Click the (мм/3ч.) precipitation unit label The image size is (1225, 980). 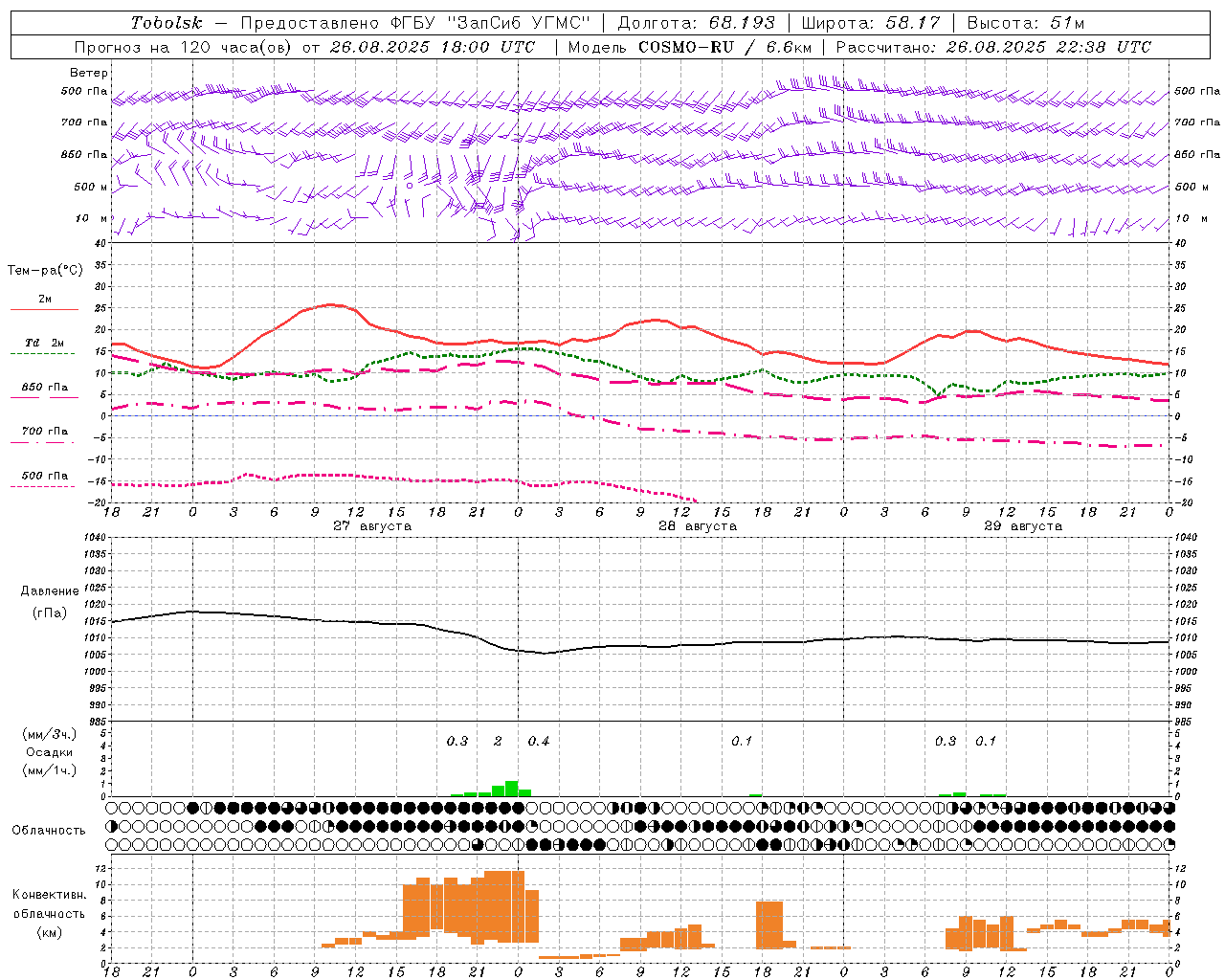tap(50, 735)
